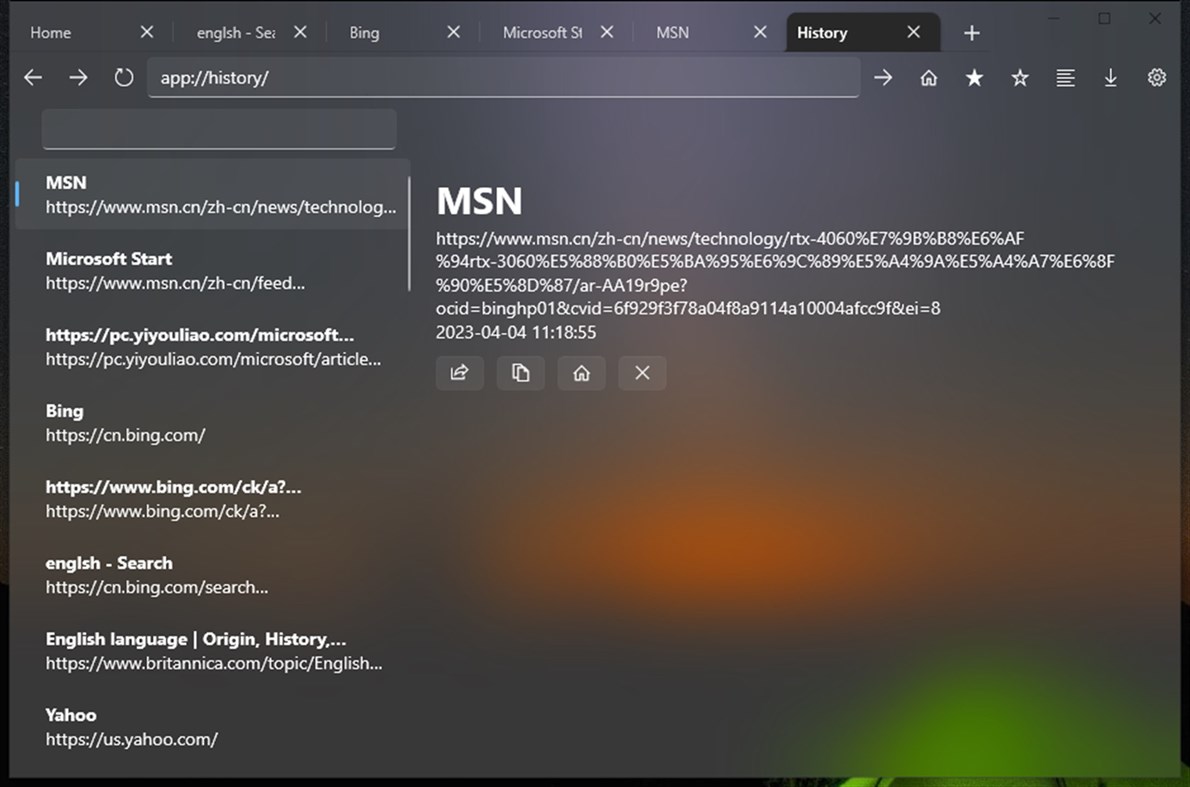This screenshot has width=1190, height=787.
Task: Click the history search box
Action: click(219, 129)
